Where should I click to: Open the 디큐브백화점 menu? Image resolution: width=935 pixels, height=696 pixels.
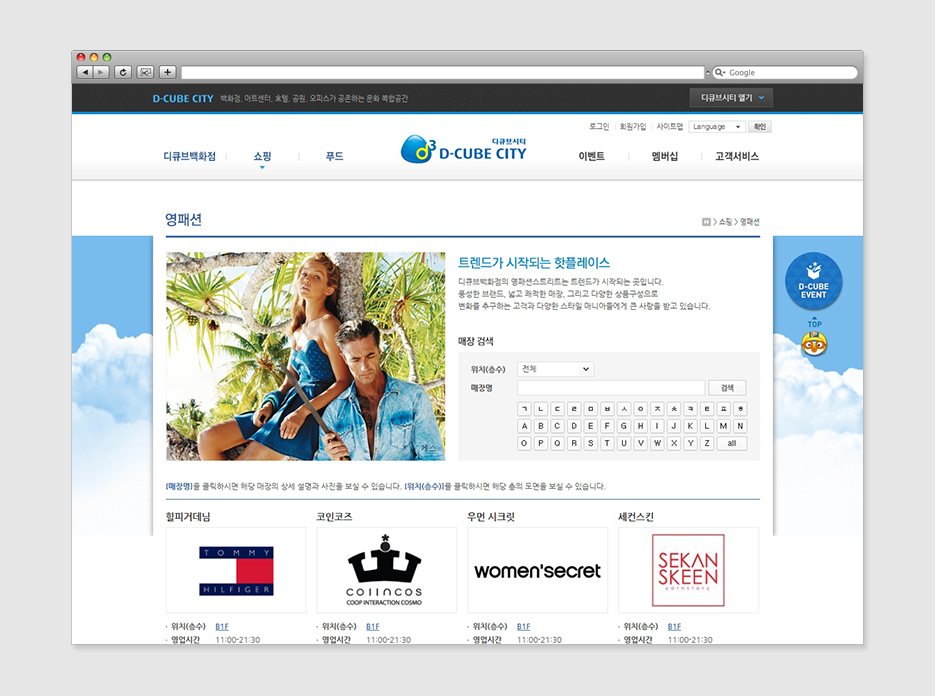click(x=190, y=156)
